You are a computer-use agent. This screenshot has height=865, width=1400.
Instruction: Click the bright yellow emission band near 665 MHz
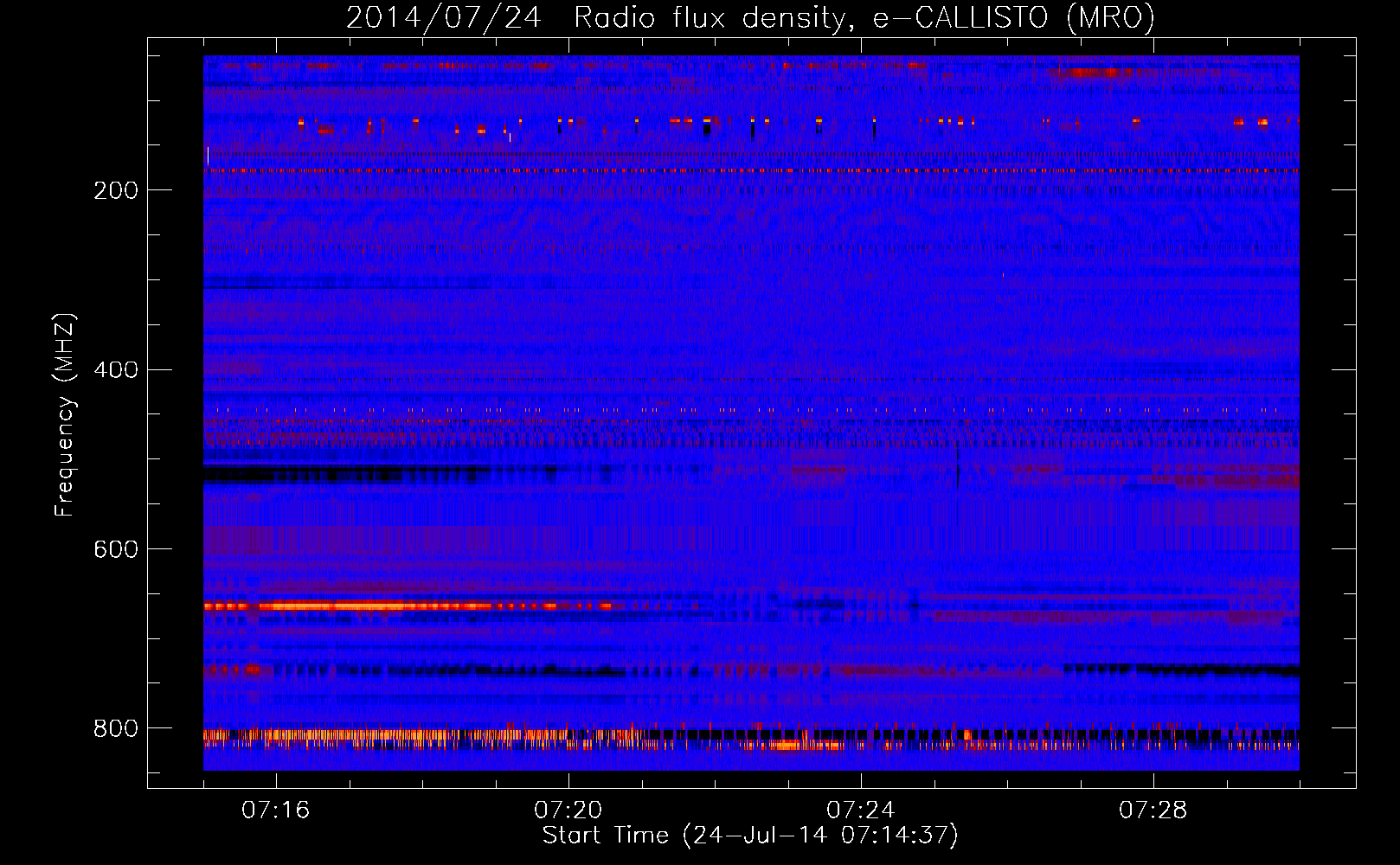(x=407, y=606)
